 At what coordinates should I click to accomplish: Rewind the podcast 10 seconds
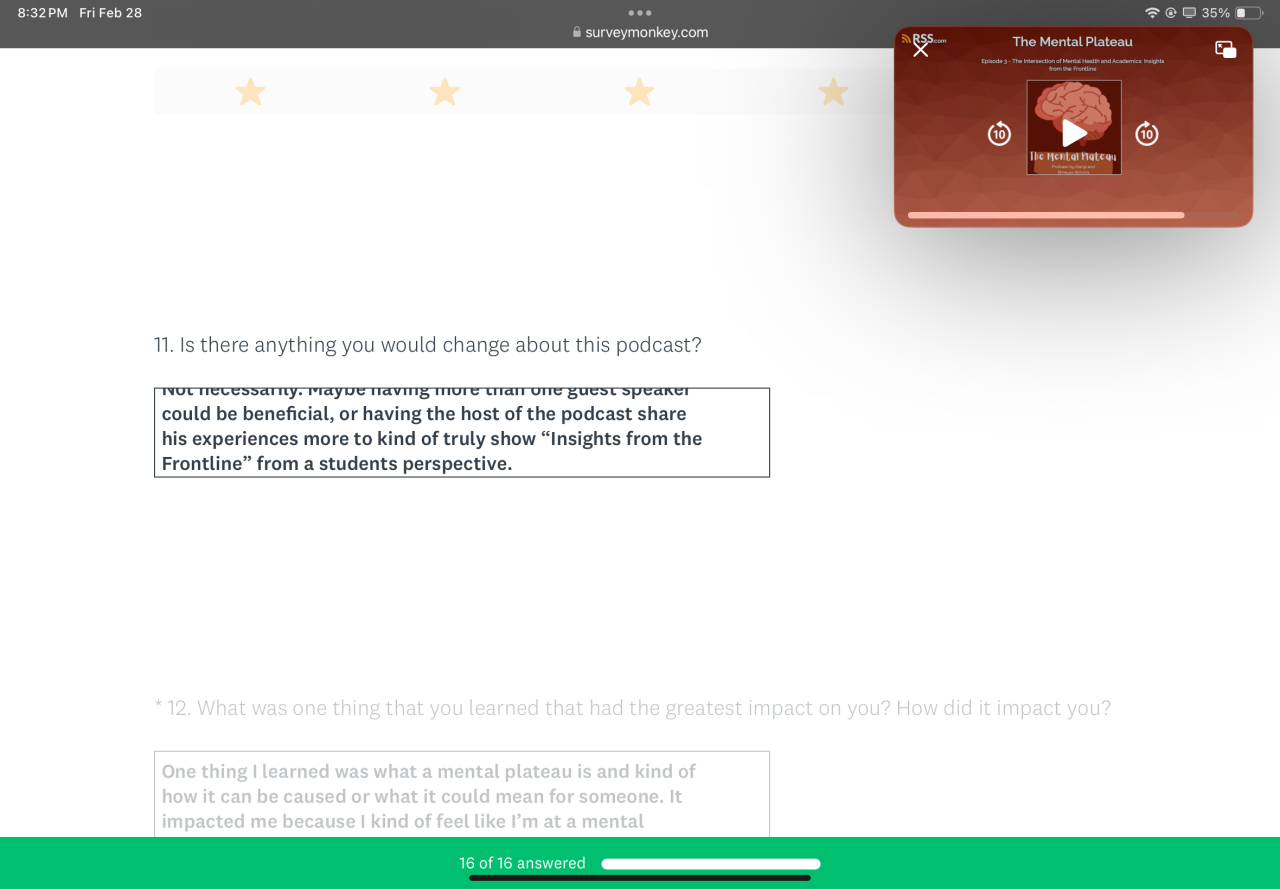point(999,133)
